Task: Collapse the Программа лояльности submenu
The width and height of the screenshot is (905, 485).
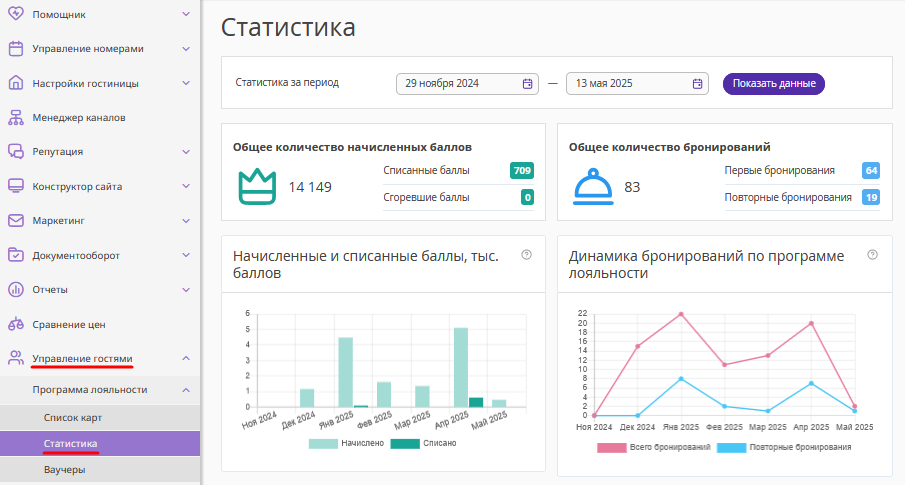Action: click(x=186, y=390)
